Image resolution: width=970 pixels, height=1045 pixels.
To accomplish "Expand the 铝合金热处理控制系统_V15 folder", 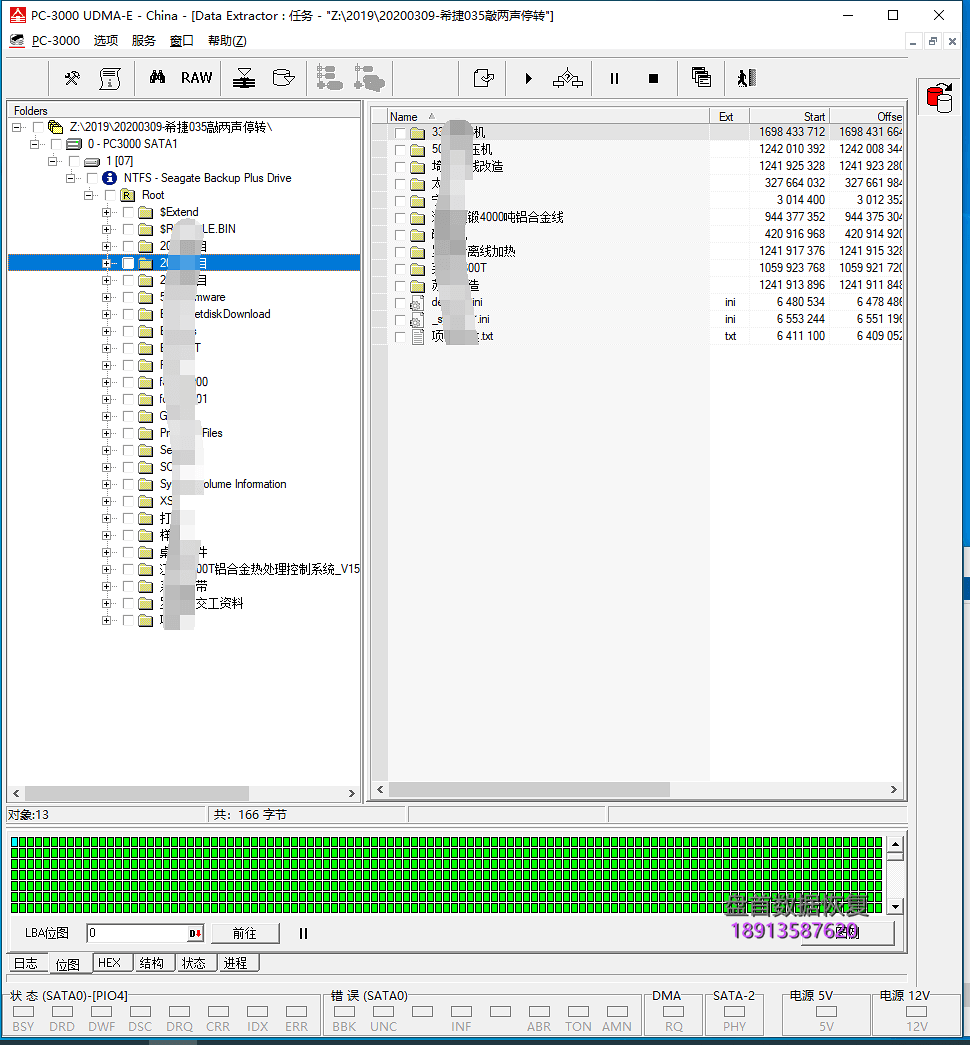I will (x=107, y=569).
